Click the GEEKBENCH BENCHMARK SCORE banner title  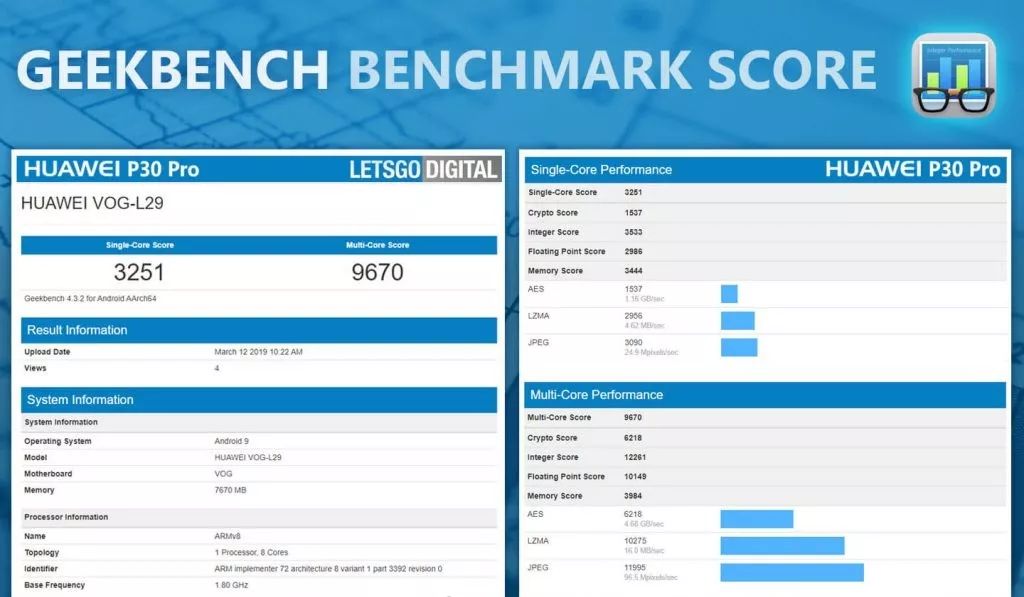click(446, 69)
